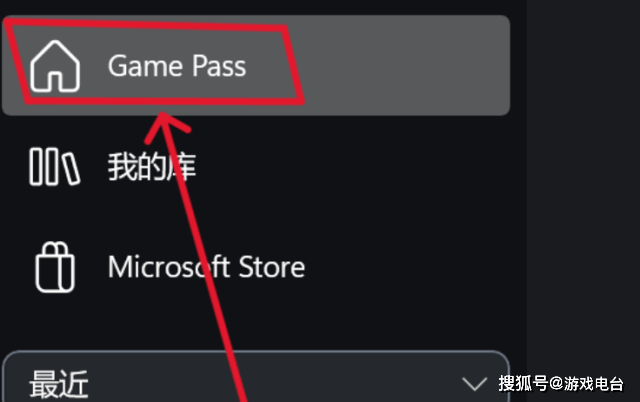Click the Game Pass home icon
Screen dimensions: 640x402
click(x=55, y=66)
